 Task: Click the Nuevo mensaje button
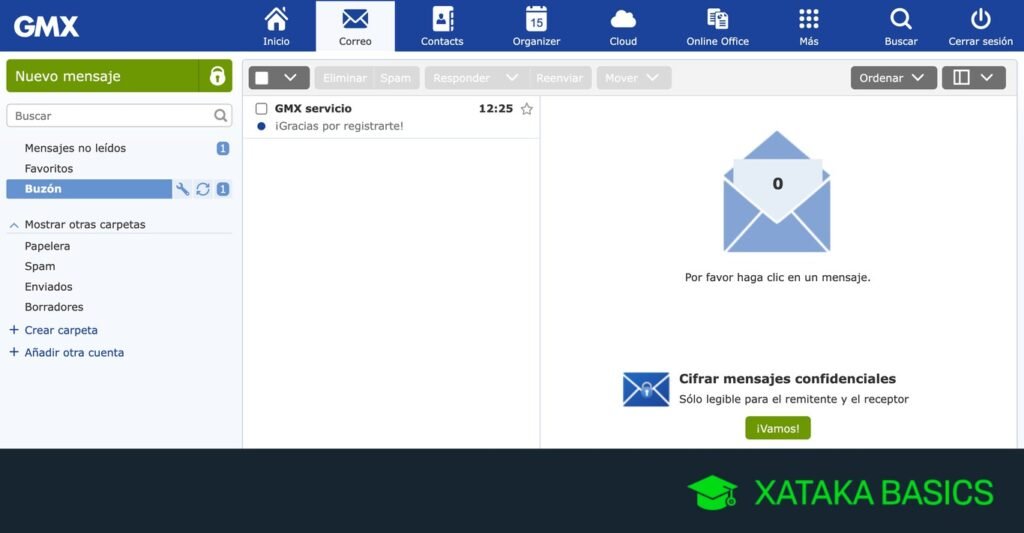tap(102, 76)
